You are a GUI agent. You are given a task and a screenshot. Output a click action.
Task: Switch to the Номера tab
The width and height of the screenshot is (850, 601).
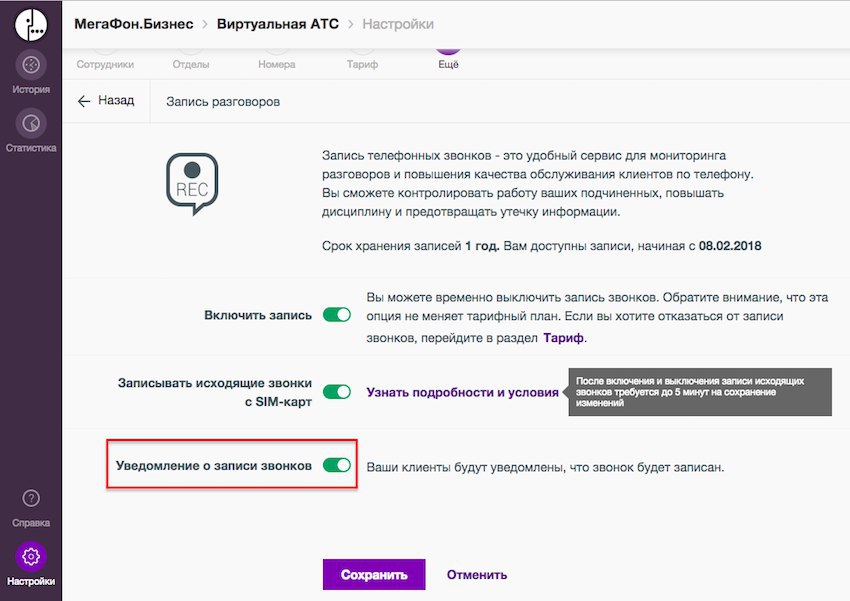(x=276, y=64)
